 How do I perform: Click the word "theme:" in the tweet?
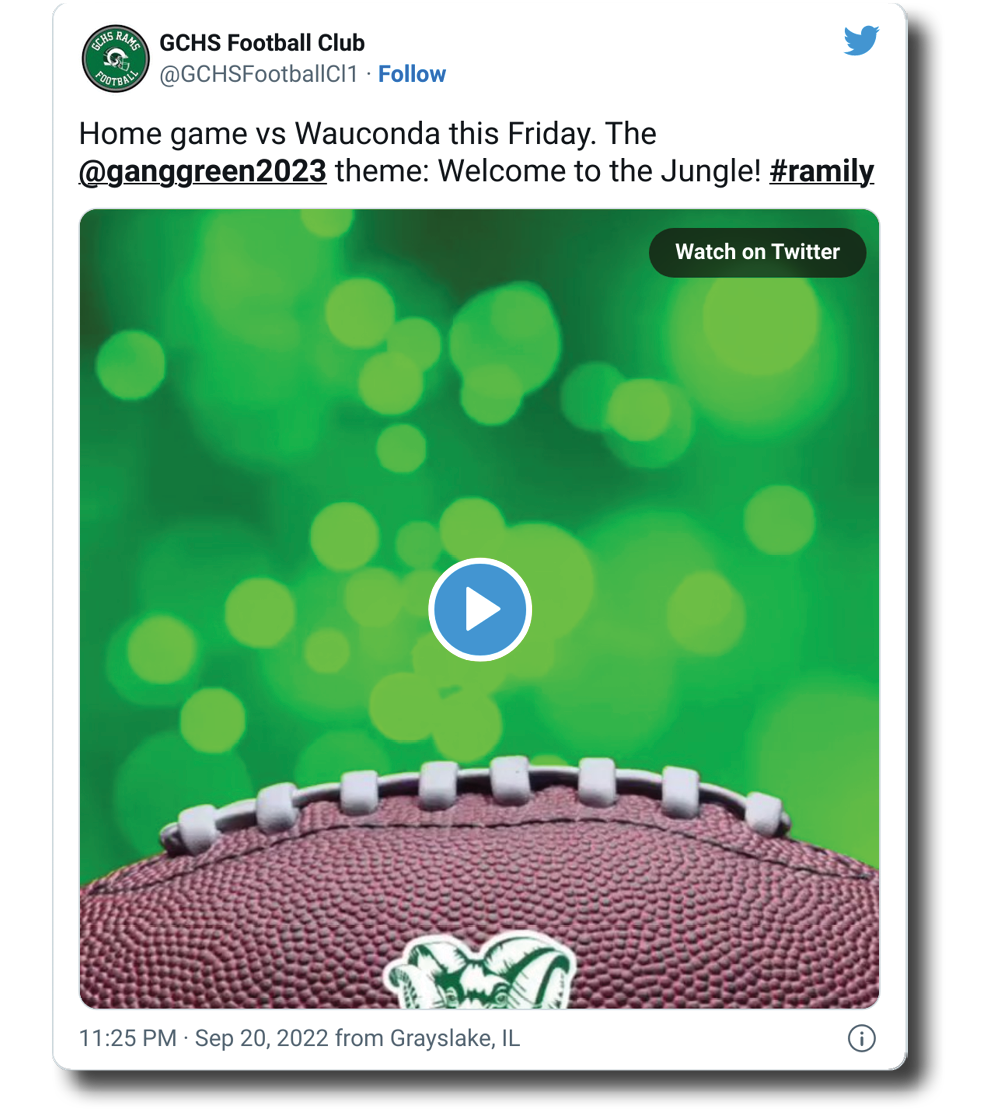(382, 171)
